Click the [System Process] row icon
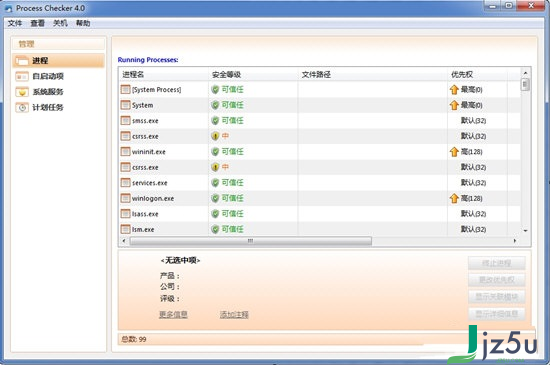This screenshot has height=365, width=550. point(125,89)
